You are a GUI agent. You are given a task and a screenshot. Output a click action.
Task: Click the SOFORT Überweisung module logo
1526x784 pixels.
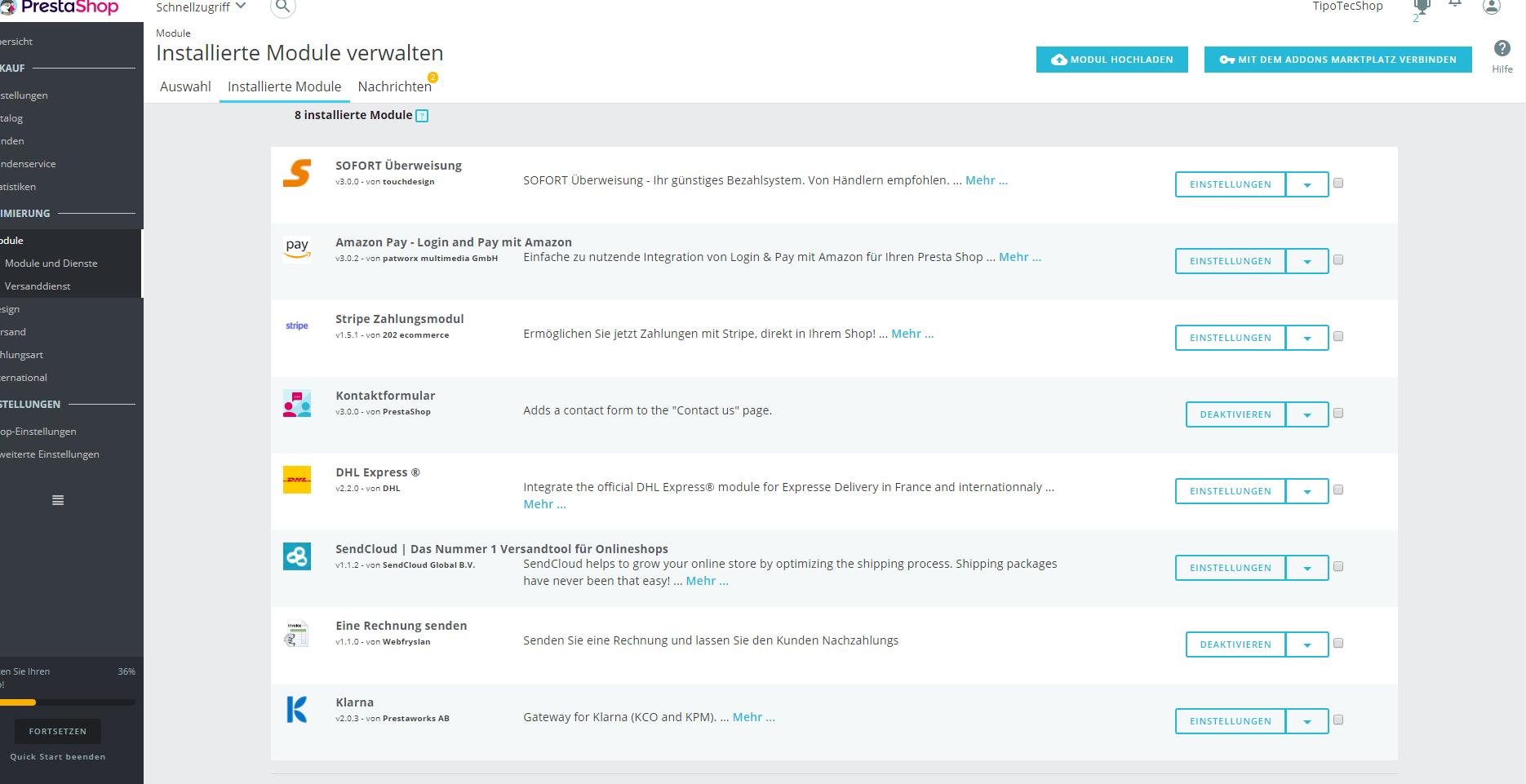point(297,173)
